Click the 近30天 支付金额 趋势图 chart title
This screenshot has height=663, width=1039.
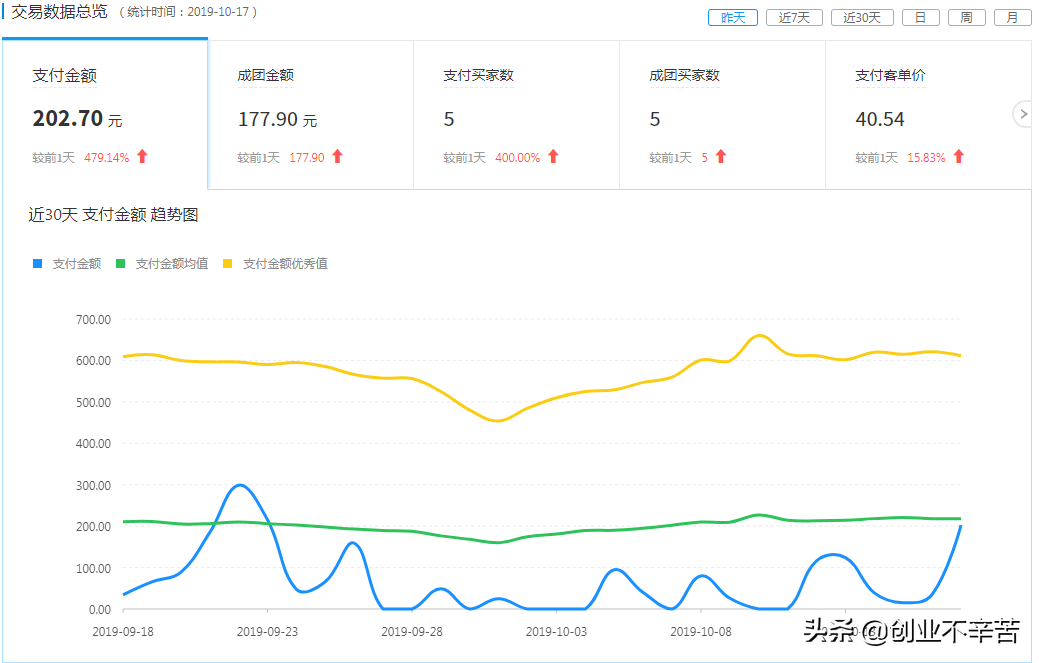coord(113,215)
